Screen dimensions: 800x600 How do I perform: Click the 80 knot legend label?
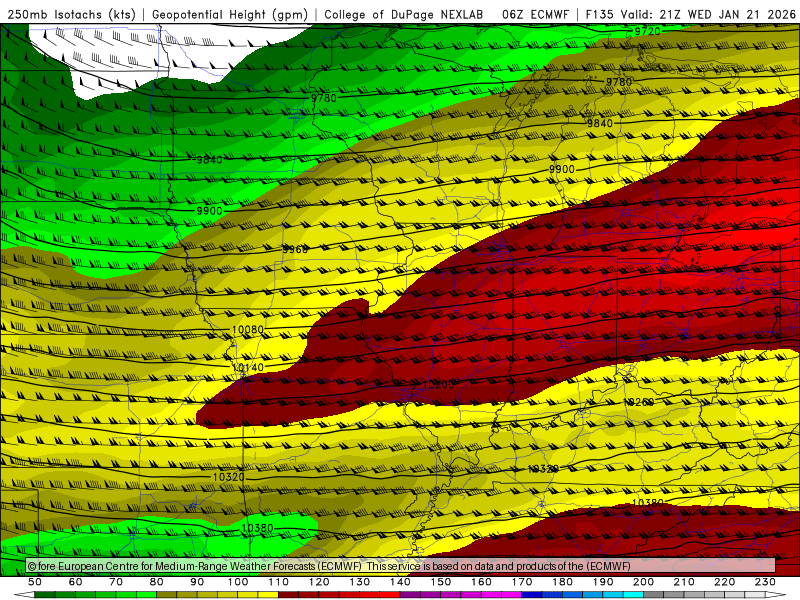pyautogui.click(x=157, y=582)
